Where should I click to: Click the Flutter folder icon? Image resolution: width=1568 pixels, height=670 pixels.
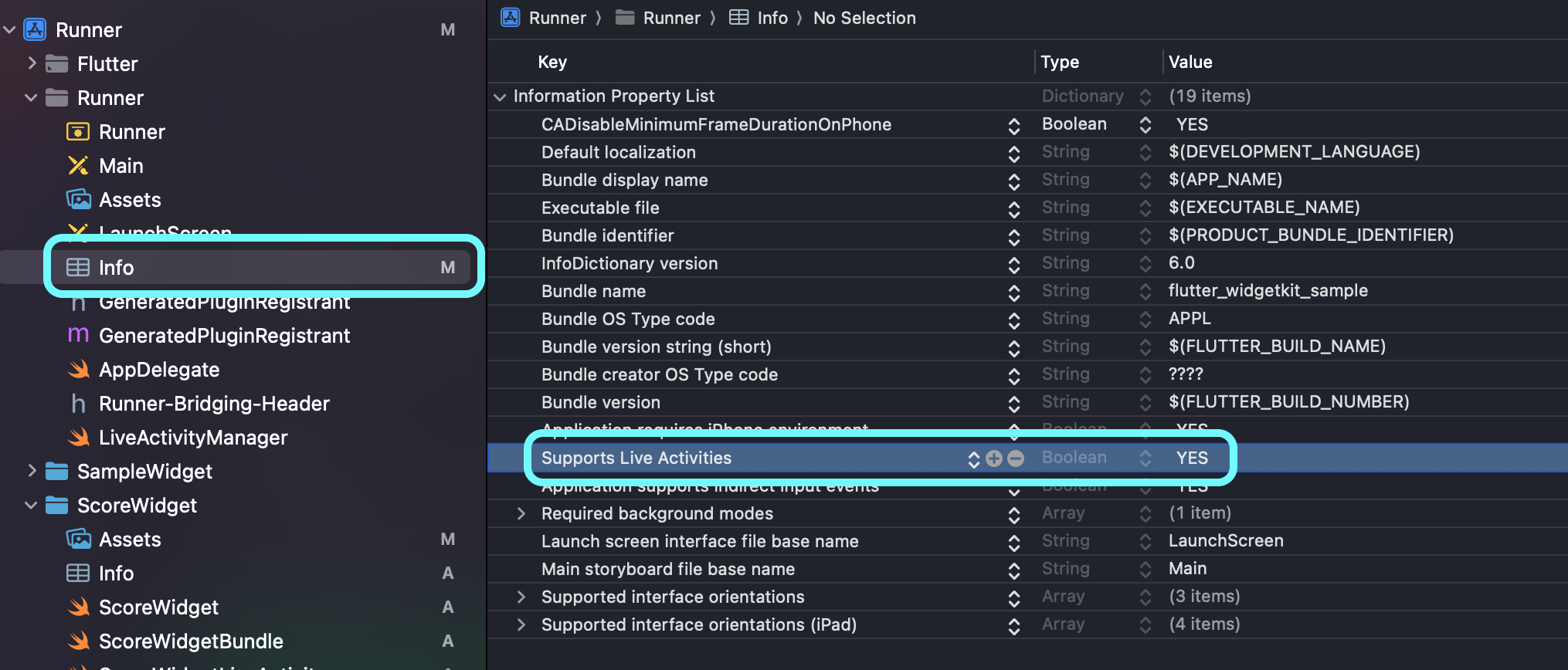[x=56, y=64]
